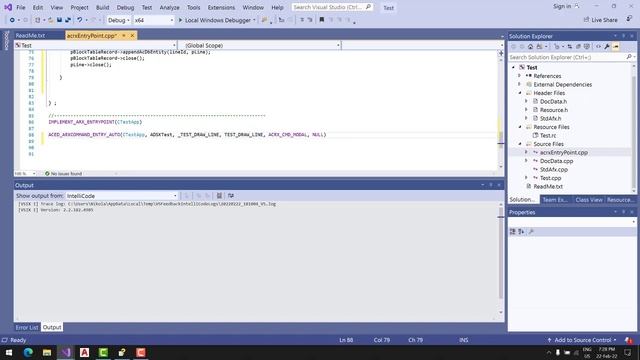
Task: Open File Explorer from taskbar
Action: [47, 352]
